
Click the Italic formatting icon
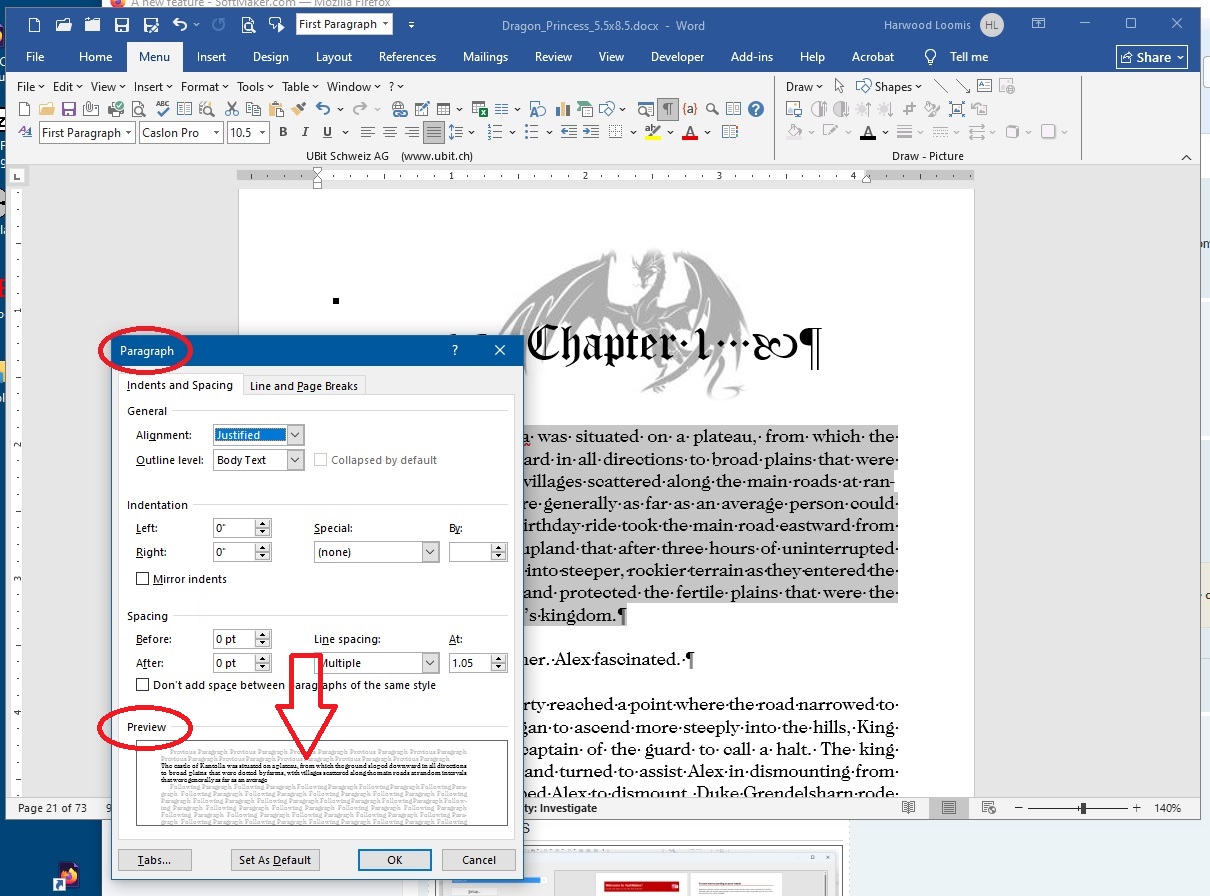coord(305,132)
